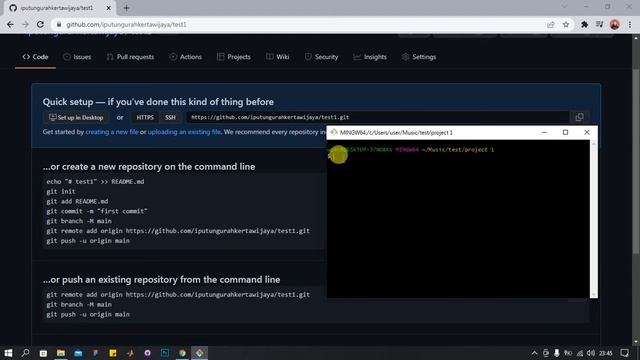
Task: Click the 'git add README.md' line
Action: [x=77, y=201]
